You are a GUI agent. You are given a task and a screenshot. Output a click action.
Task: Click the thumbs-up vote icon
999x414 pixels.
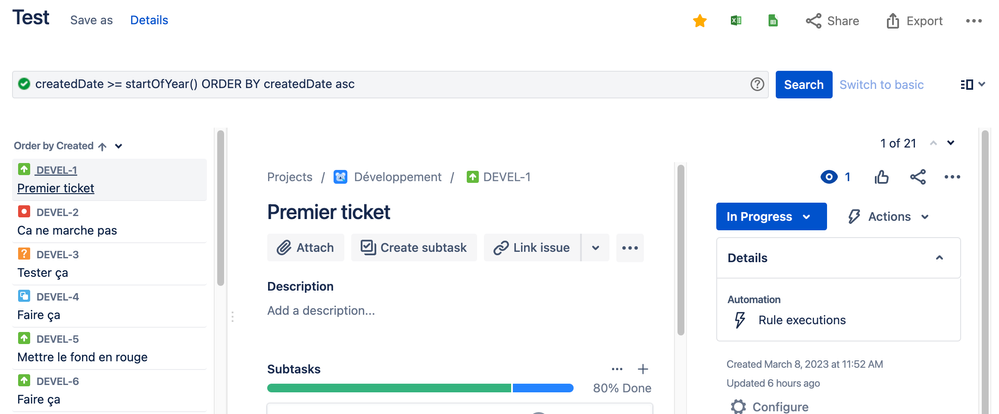point(882,177)
